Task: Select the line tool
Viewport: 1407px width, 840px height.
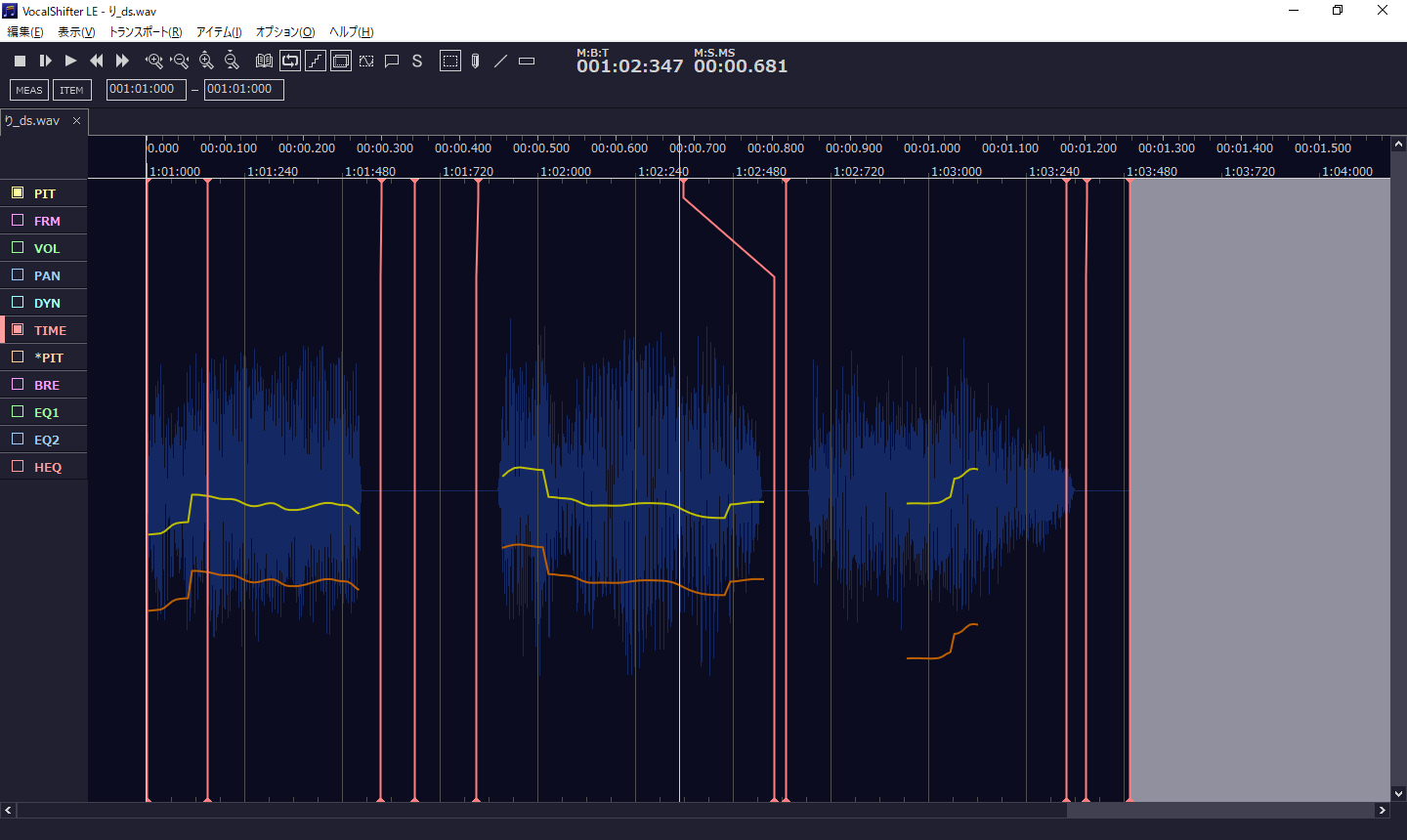Action: click(x=500, y=61)
